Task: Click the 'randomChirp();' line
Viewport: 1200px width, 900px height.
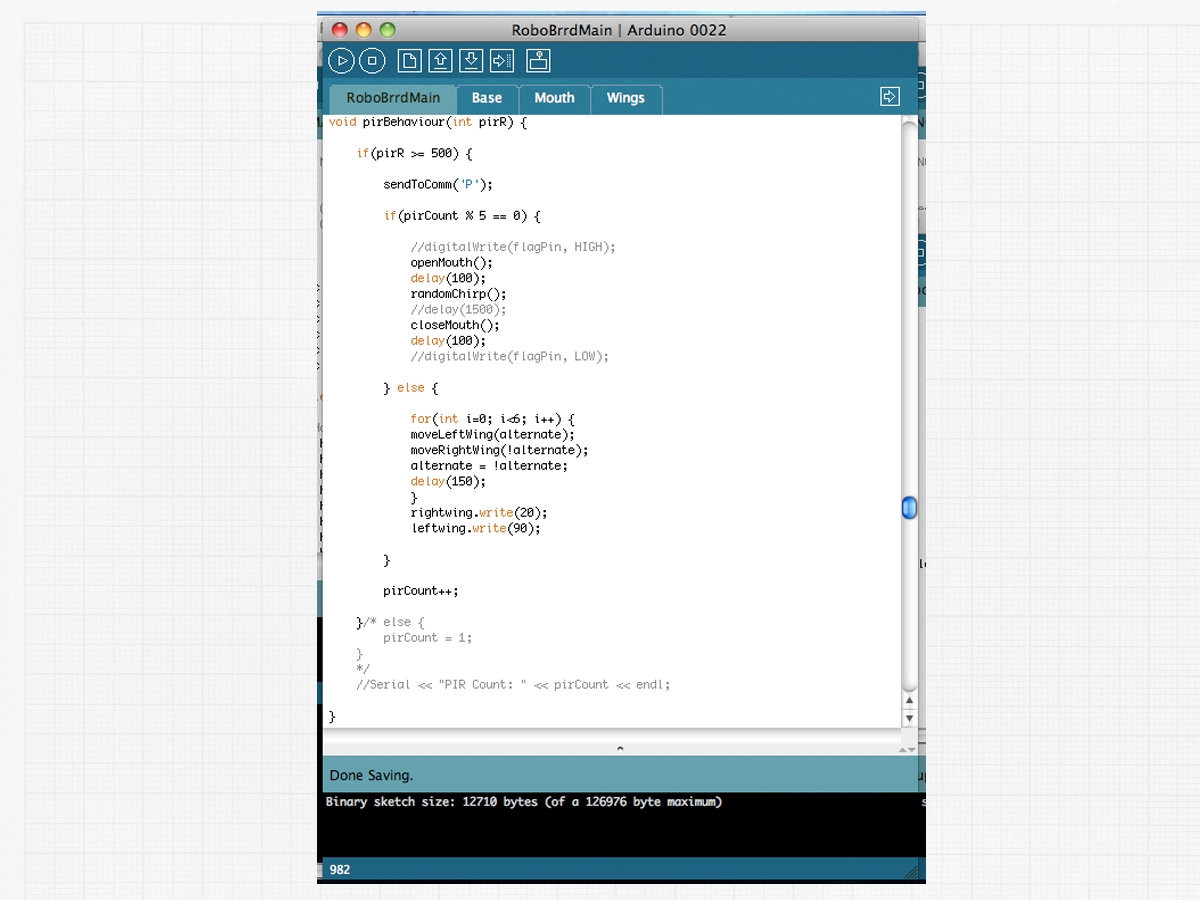Action: click(458, 294)
